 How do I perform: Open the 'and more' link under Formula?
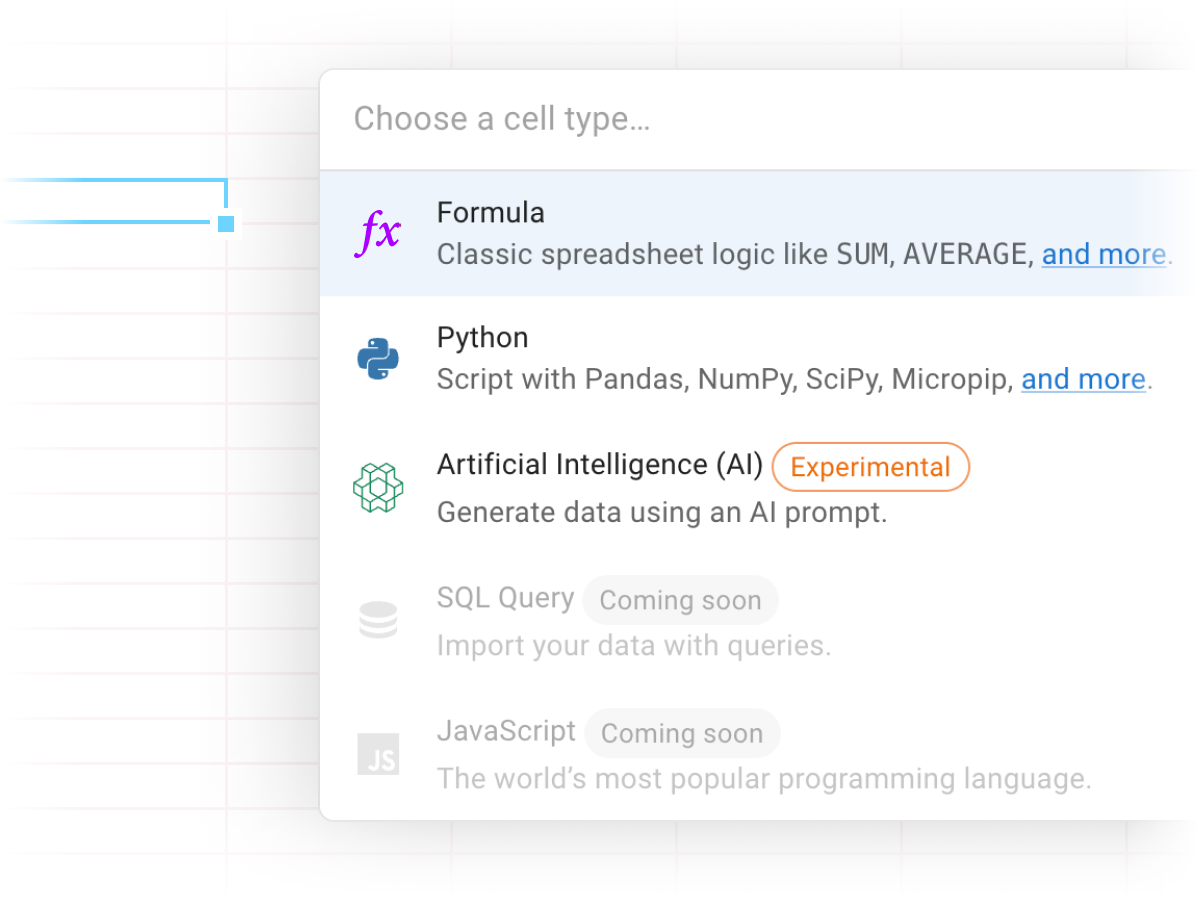1104,254
